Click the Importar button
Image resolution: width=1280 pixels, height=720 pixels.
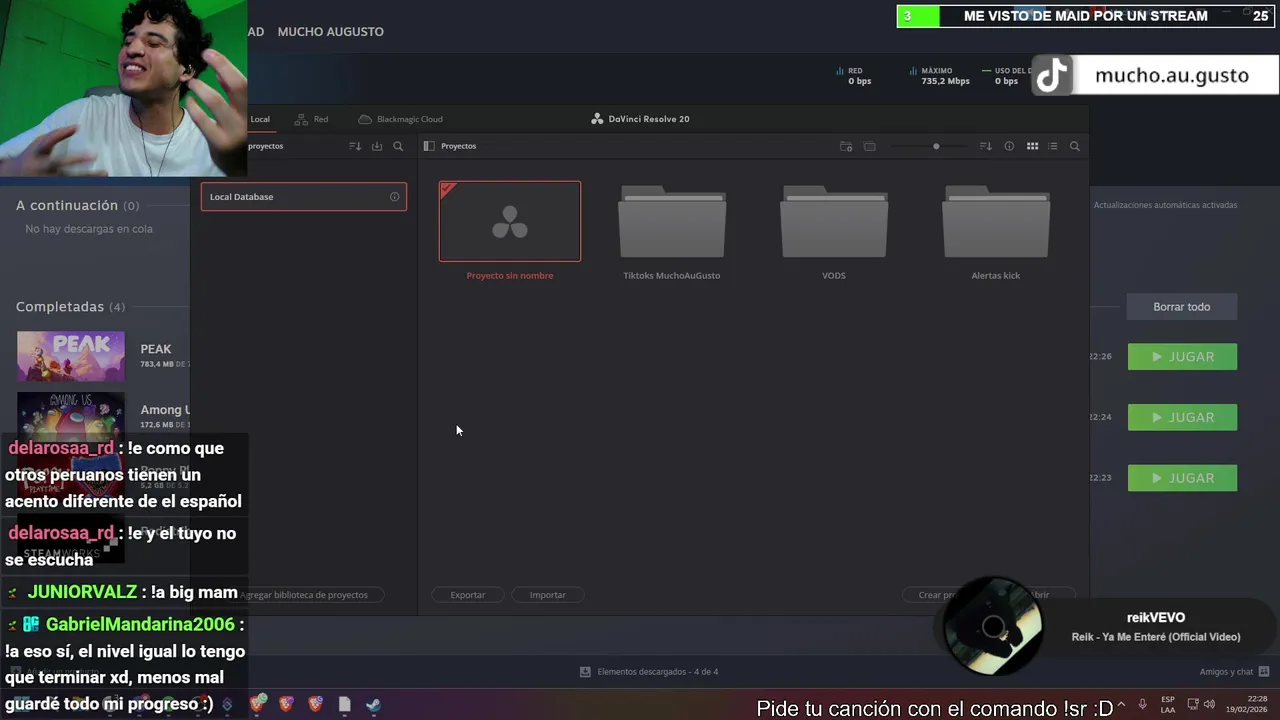coord(547,595)
